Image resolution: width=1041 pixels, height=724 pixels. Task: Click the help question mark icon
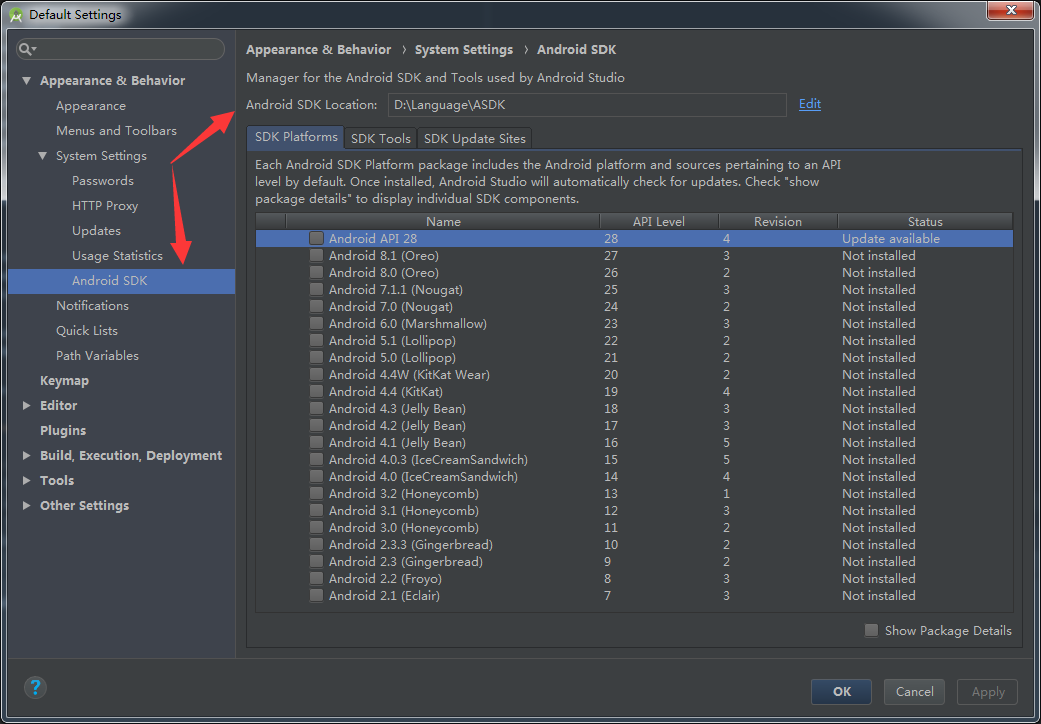click(x=35, y=688)
